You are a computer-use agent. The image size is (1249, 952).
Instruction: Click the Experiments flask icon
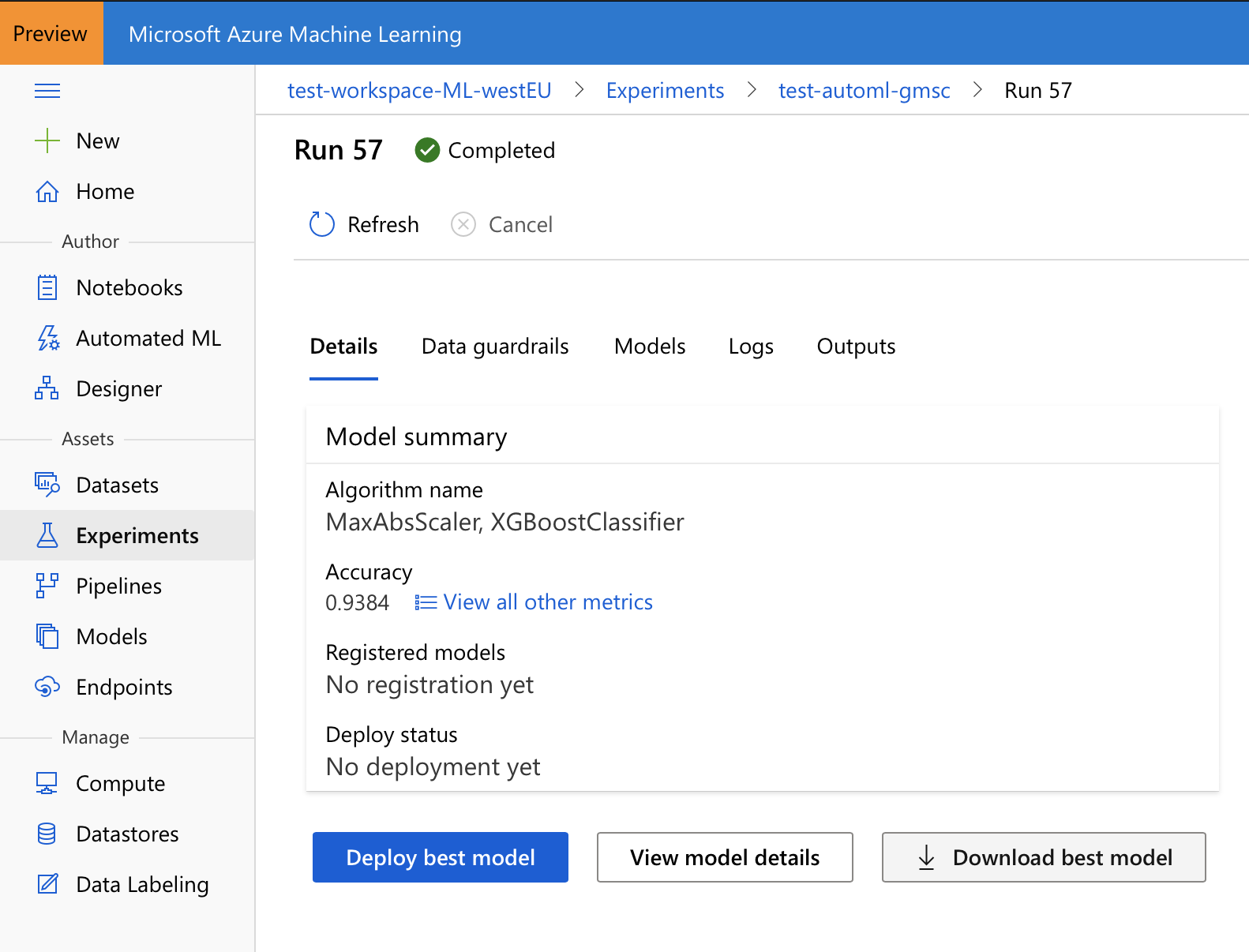click(47, 535)
